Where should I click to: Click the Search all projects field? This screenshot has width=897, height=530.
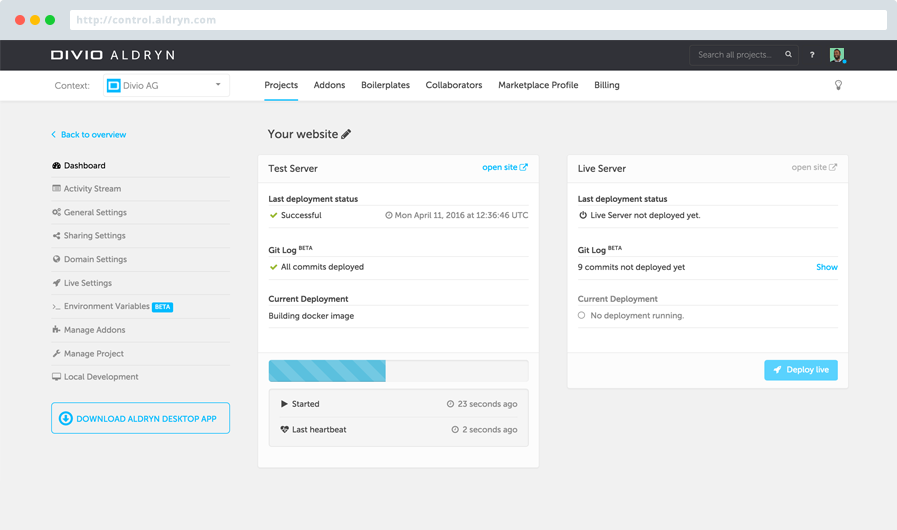click(744, 55)
